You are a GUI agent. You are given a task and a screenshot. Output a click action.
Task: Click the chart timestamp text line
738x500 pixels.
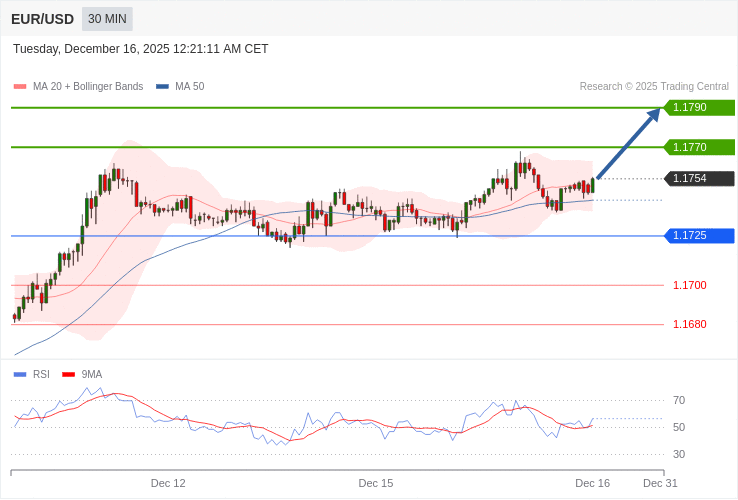[x=140, y=49]
